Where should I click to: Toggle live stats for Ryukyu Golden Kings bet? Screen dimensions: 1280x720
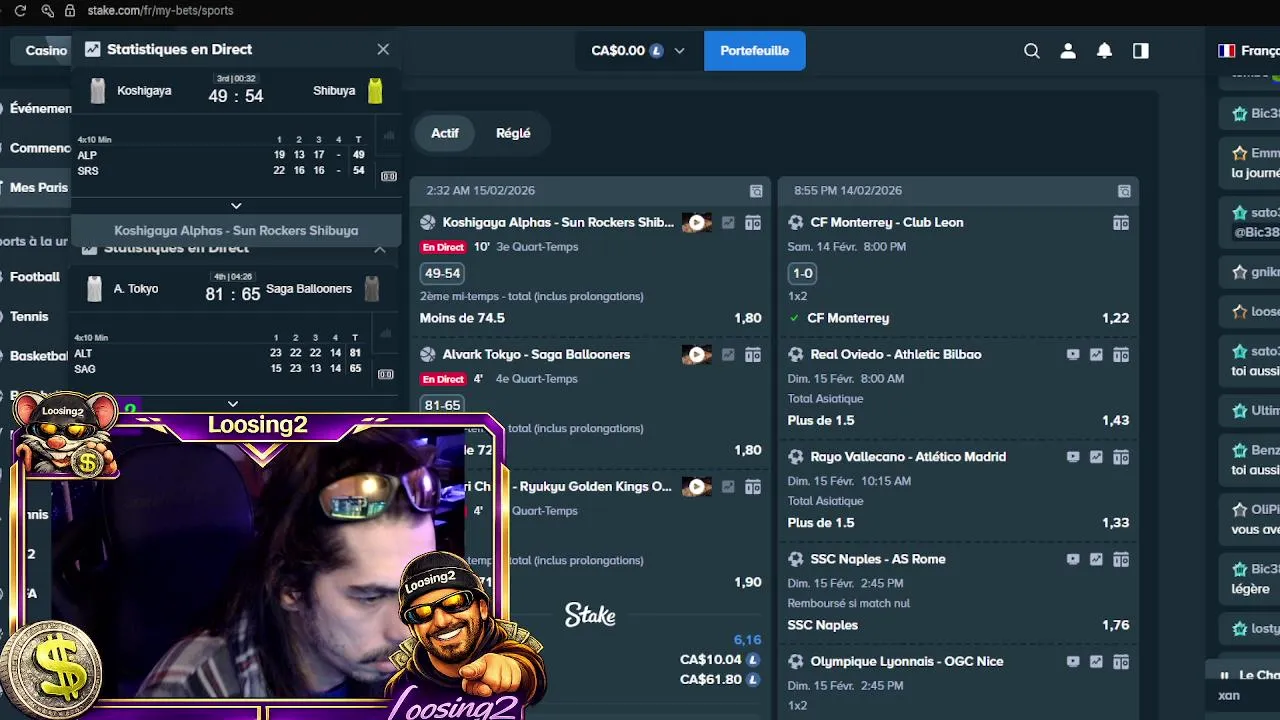pos(728,487)
